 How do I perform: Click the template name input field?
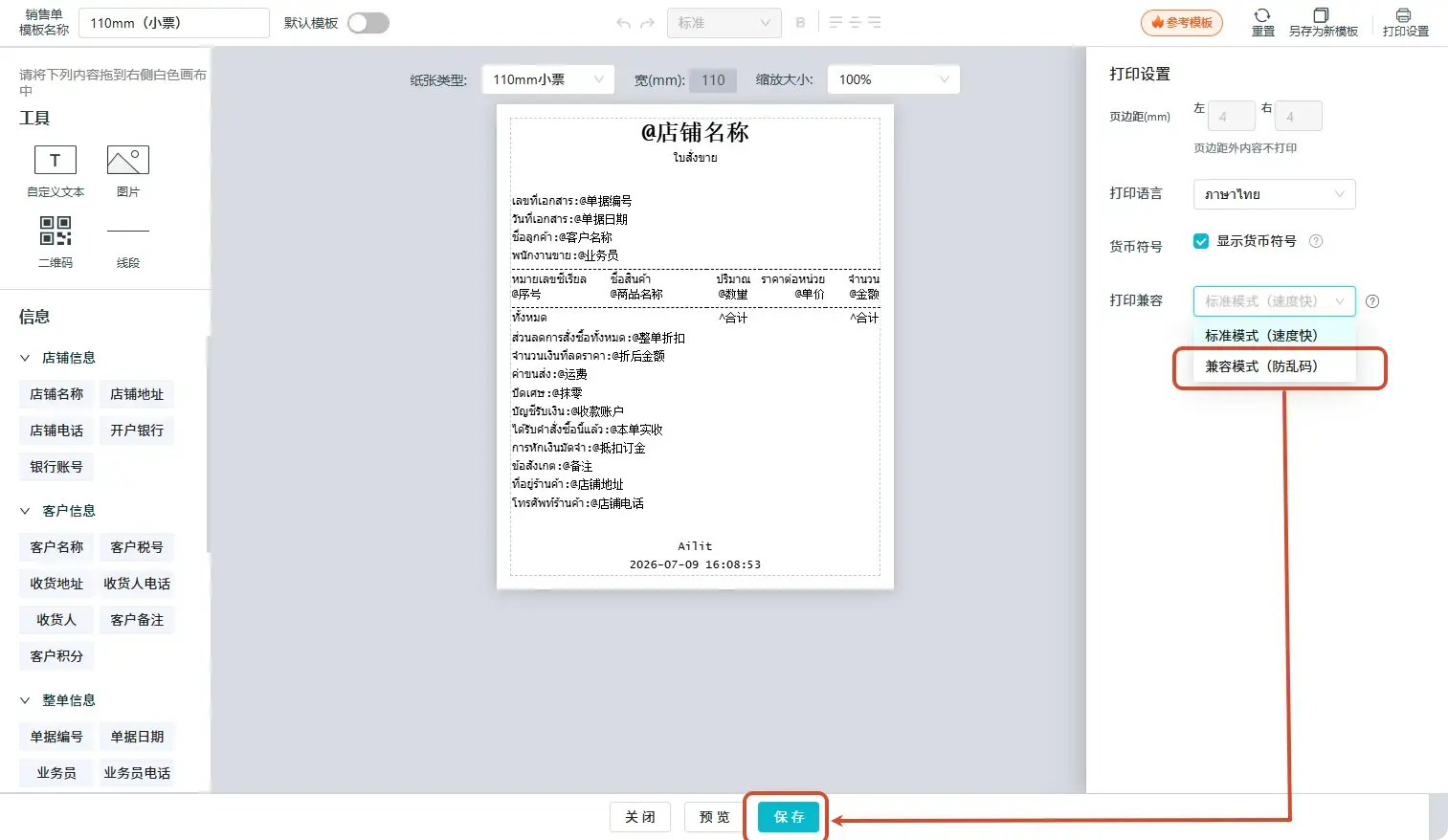coord(174,23)
